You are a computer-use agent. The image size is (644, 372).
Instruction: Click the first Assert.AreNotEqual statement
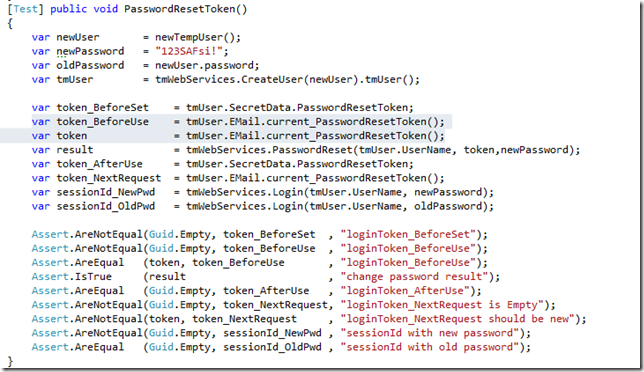(x=260, y=234)
